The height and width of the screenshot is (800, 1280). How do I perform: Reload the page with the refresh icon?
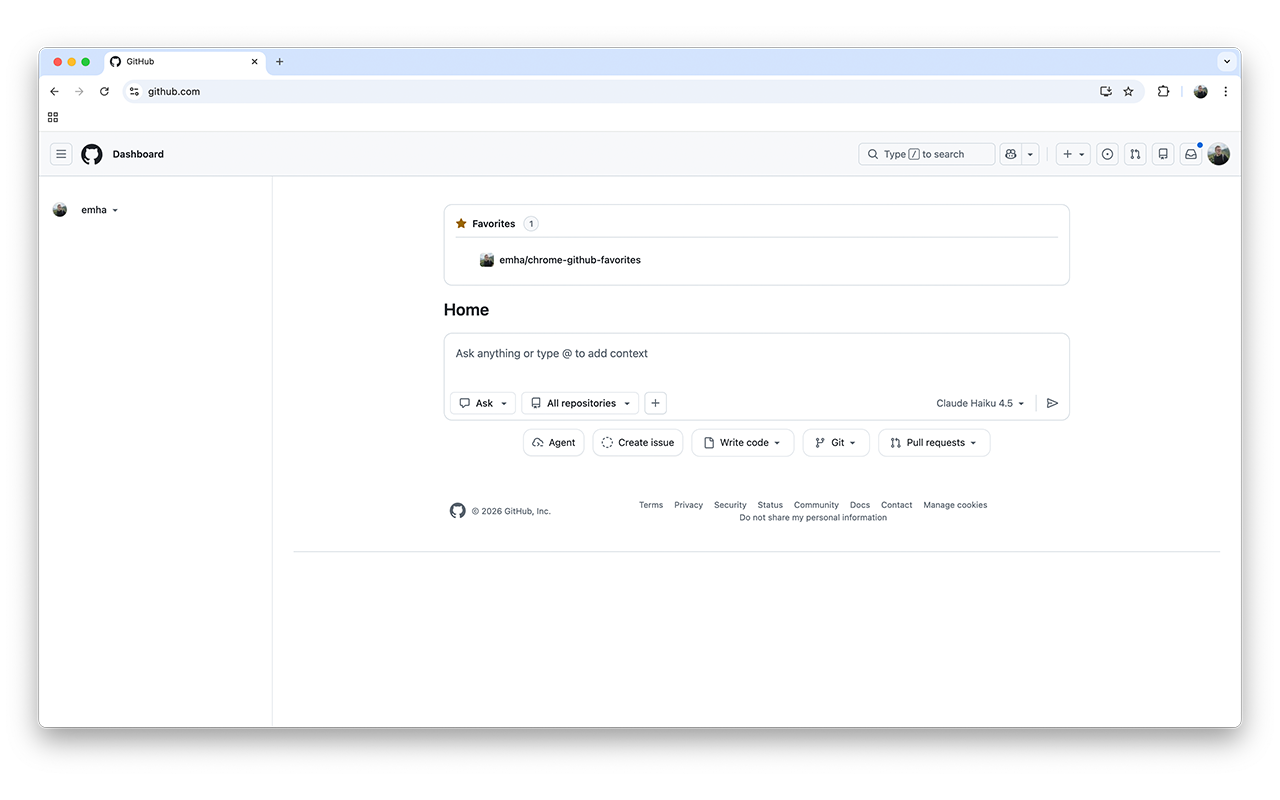[x=104, y=91]
